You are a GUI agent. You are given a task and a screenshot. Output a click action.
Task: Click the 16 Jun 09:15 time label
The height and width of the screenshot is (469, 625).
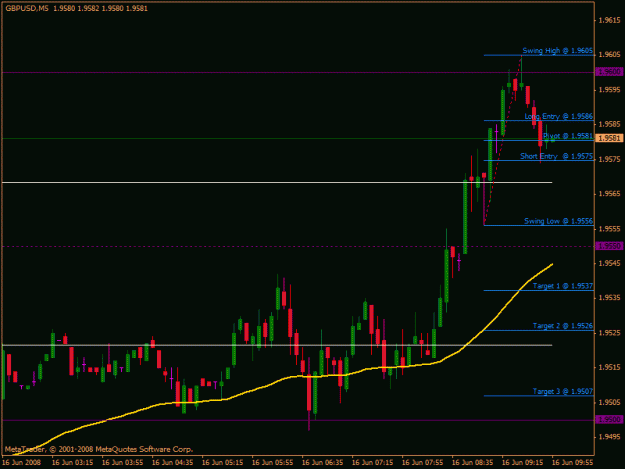click(523, 463)
